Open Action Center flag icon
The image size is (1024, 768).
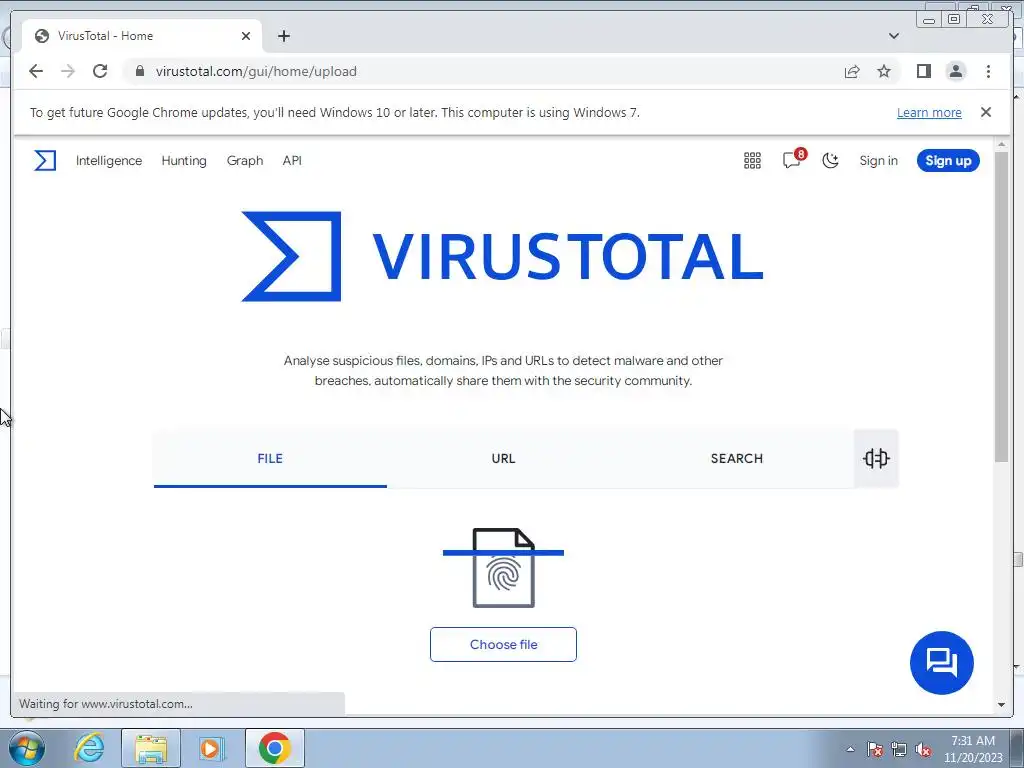tap(875, 749)
